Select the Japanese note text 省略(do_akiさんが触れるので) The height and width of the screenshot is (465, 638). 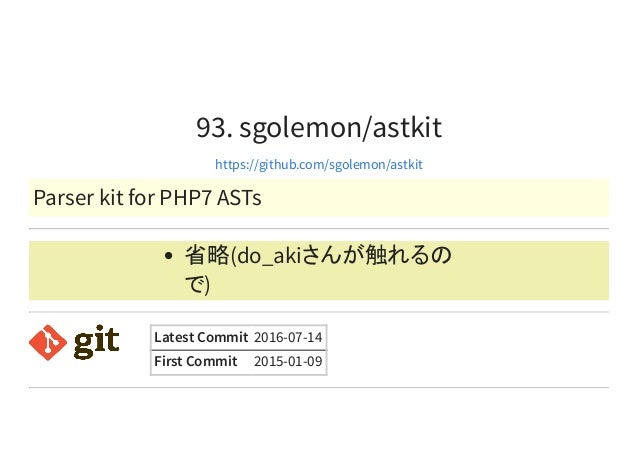318,270
